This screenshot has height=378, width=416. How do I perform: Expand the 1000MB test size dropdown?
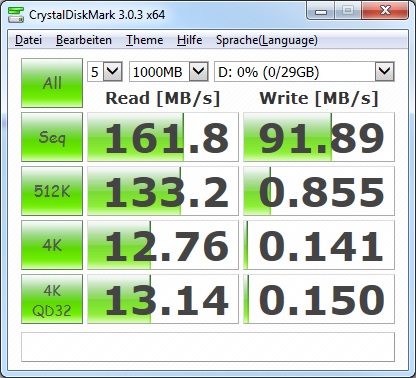tap(199, 71)
